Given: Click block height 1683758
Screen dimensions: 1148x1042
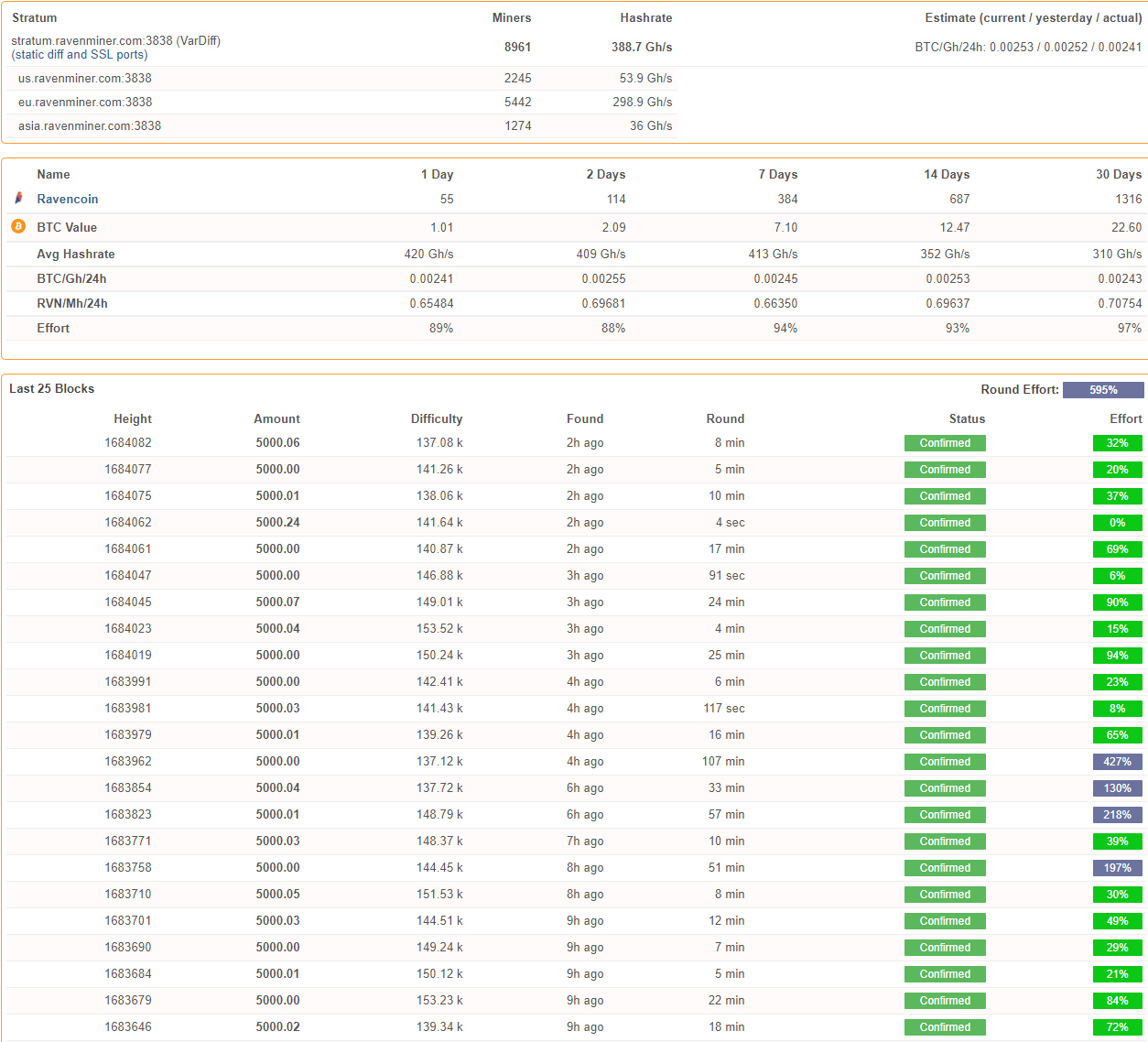Looking at the screenshot, I should coord(128,867).
